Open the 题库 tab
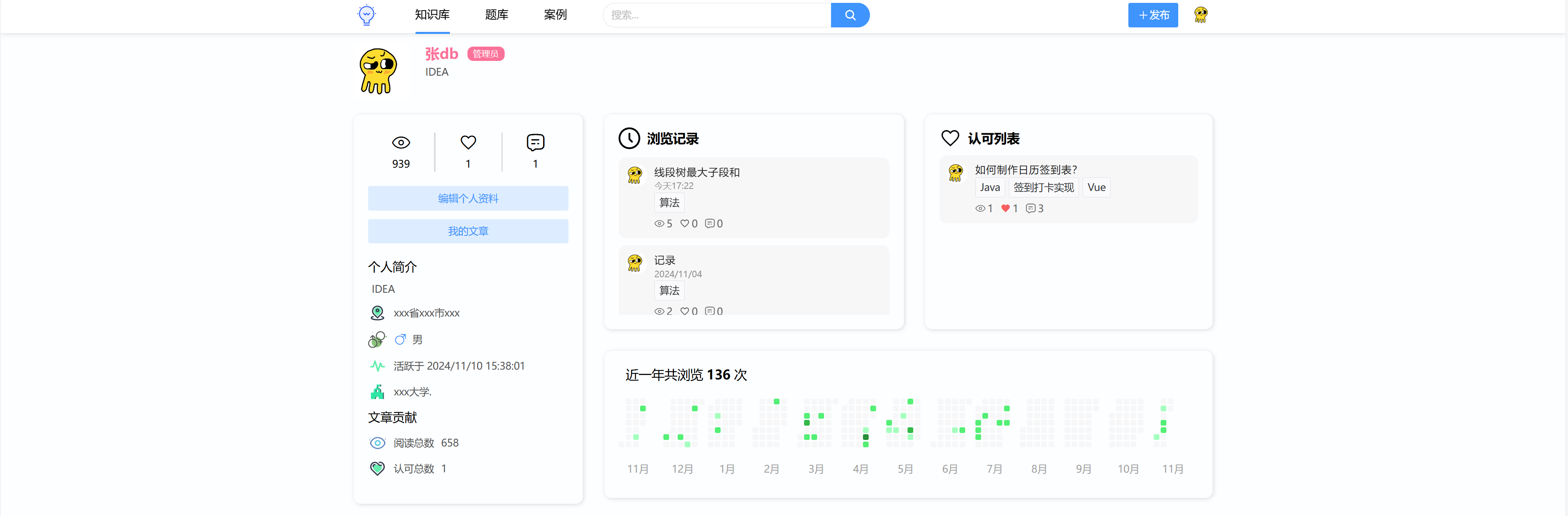The height and width of the screenshot is (516, 1568). [x=496, y=15]
